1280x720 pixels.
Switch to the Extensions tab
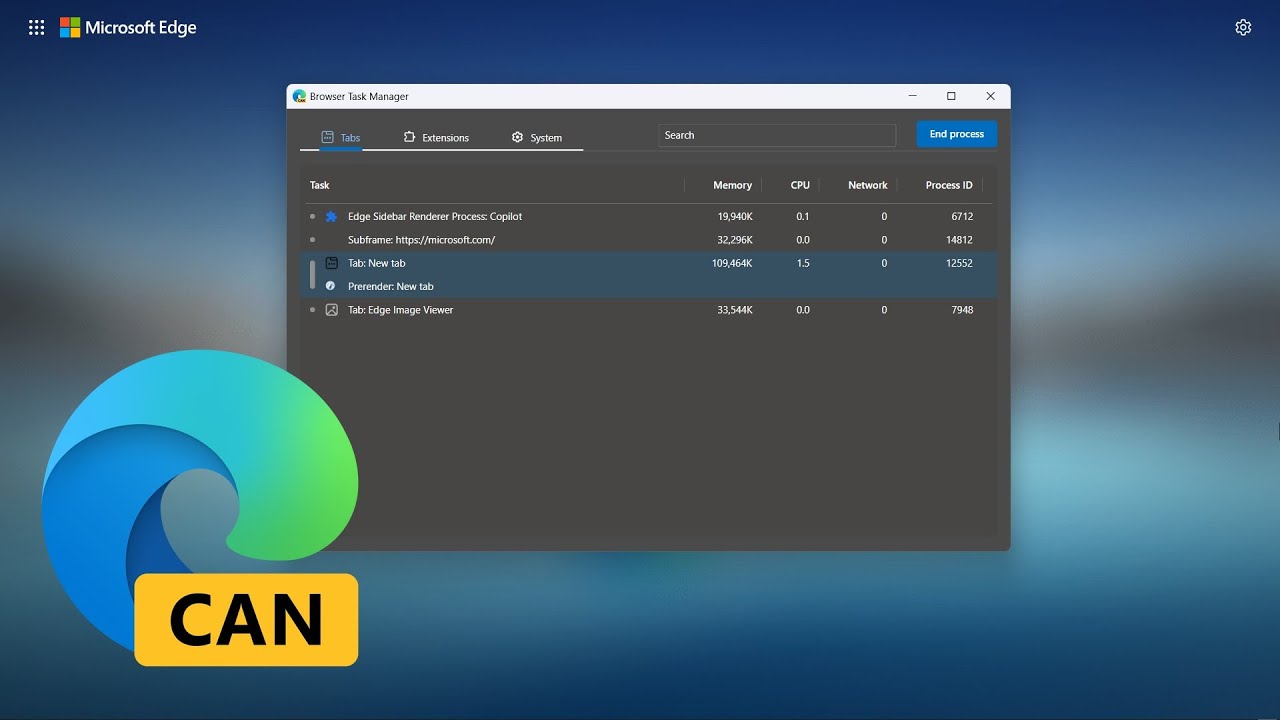436,138
